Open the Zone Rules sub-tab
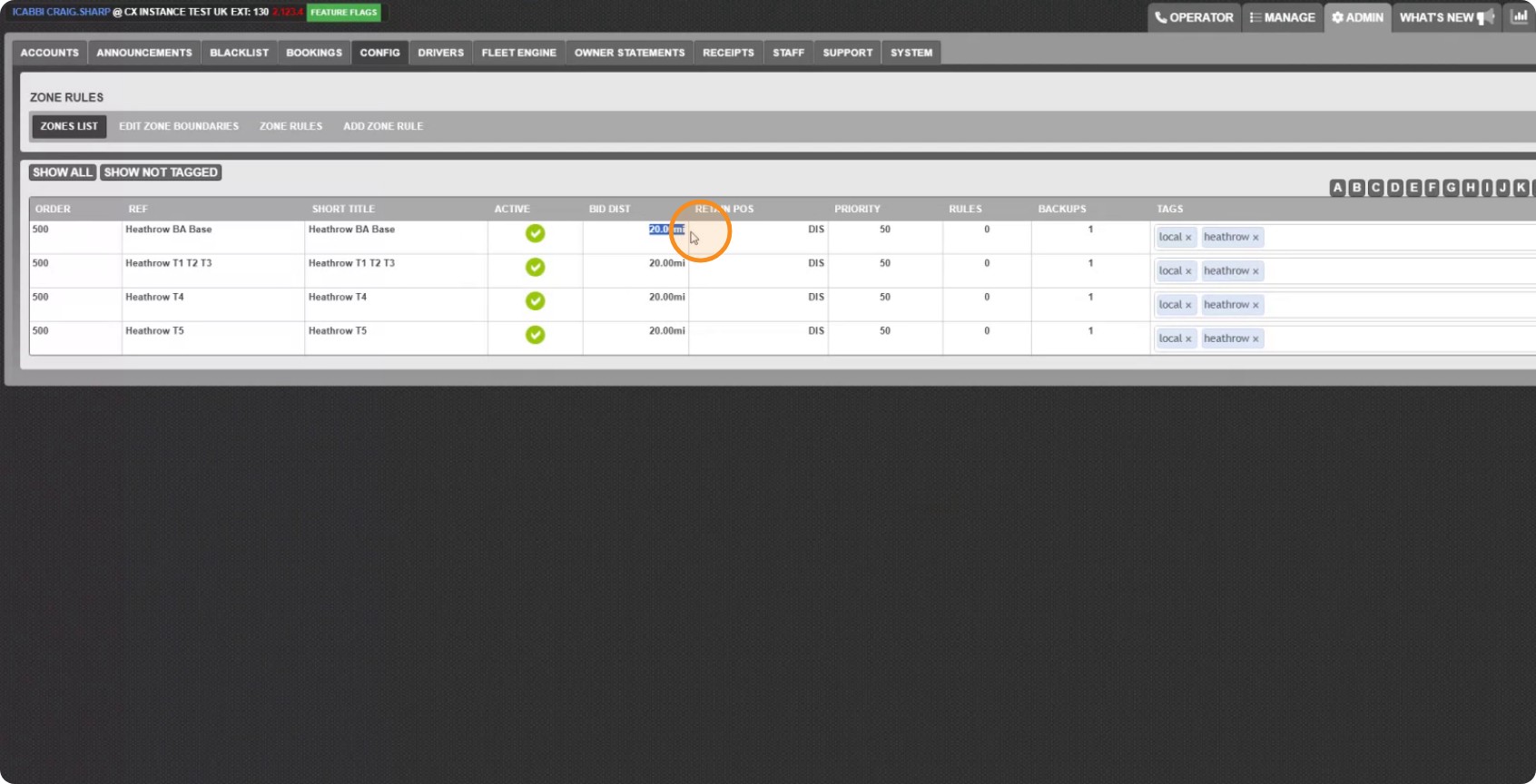1536x784 pixels. [x=291, y=126]
